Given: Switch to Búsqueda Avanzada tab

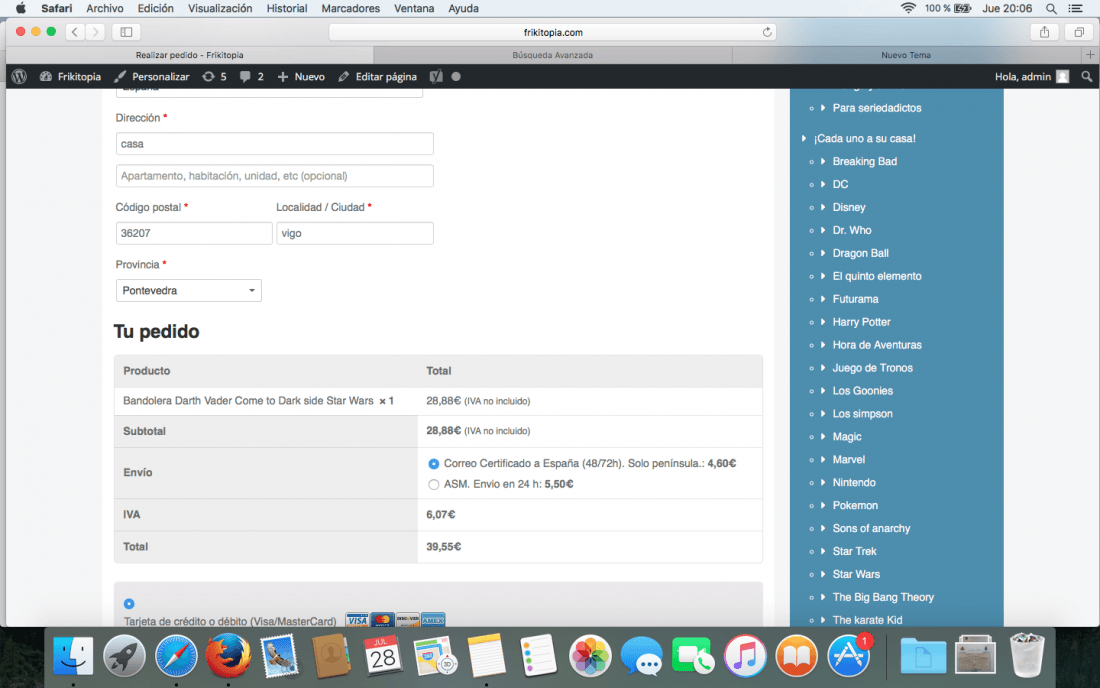Looking at the screenshot, I should 552,55.
